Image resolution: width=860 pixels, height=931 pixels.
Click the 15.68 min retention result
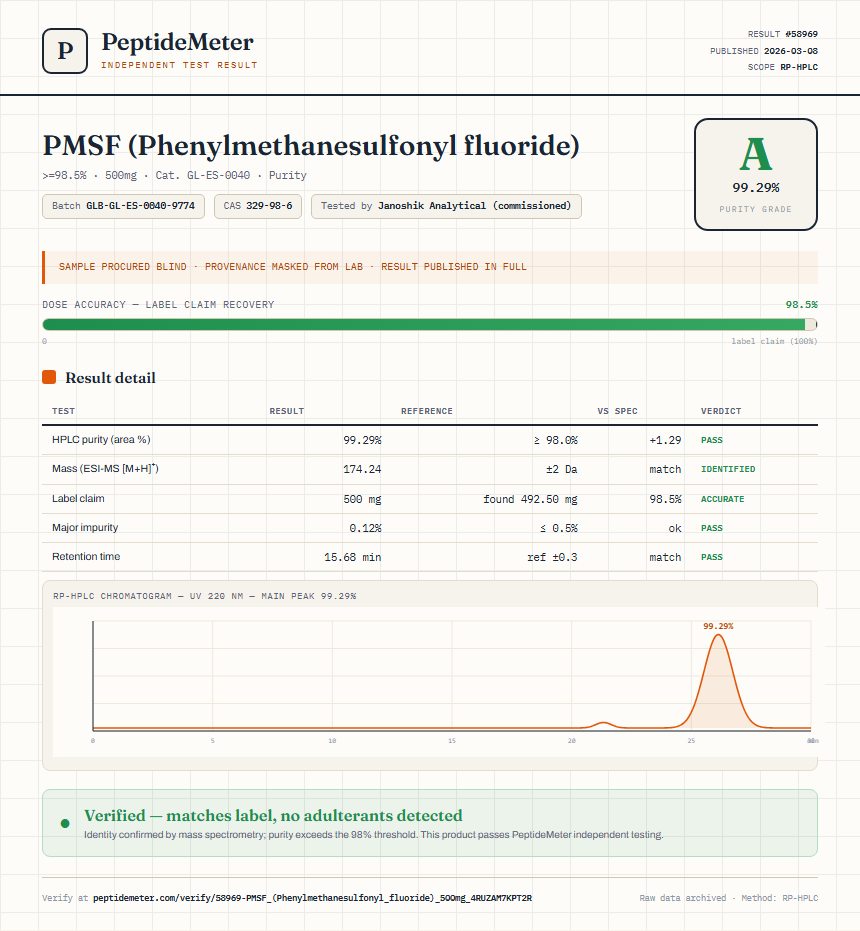click(353, 557)
